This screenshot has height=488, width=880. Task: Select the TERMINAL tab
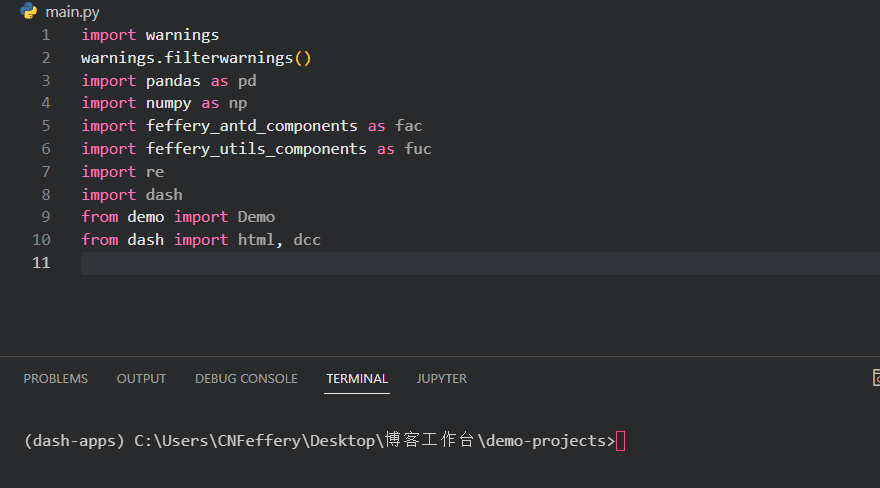pos(357,379)
